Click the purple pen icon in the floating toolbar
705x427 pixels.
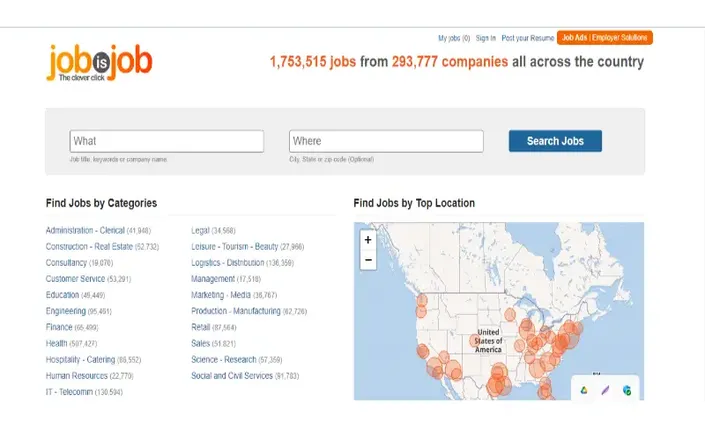coord(605,390)
